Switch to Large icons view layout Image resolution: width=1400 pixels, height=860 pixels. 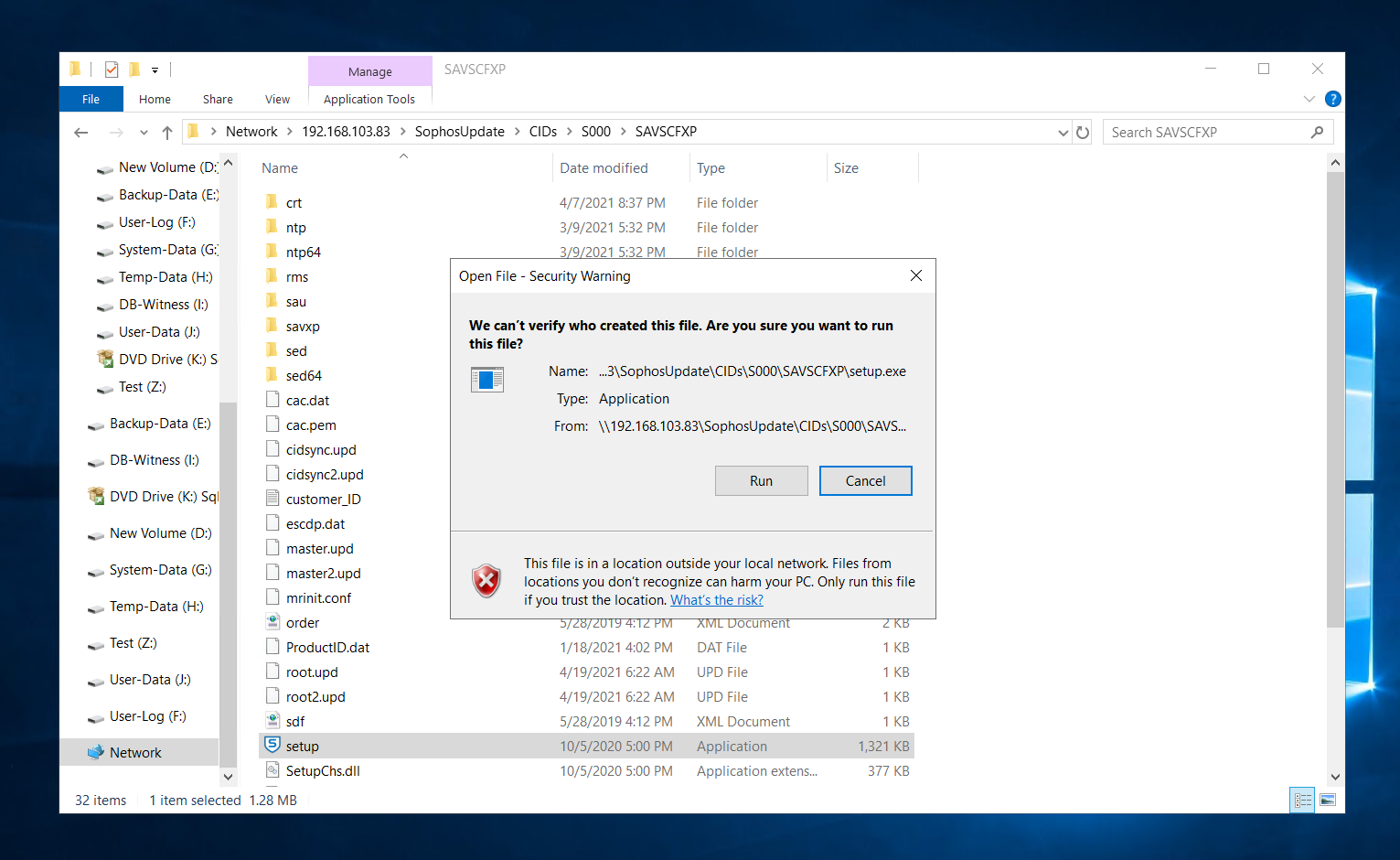pos(1328,801)
